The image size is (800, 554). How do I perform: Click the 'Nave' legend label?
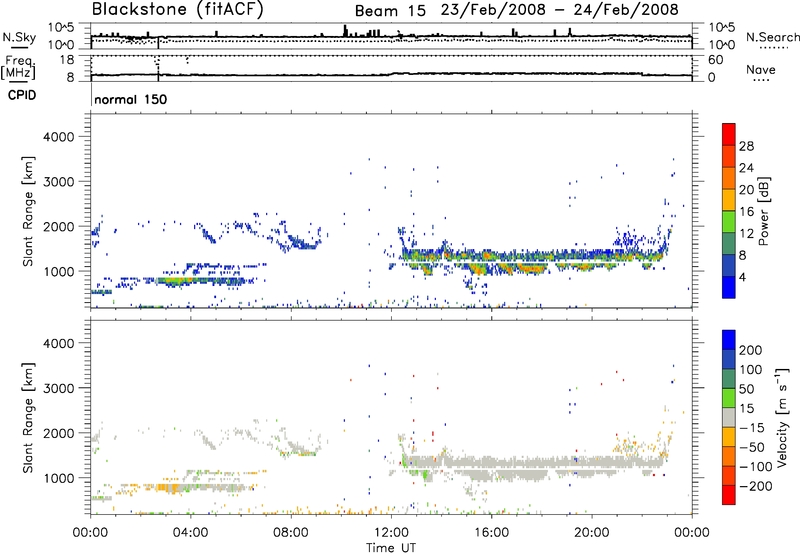point(761,69)
